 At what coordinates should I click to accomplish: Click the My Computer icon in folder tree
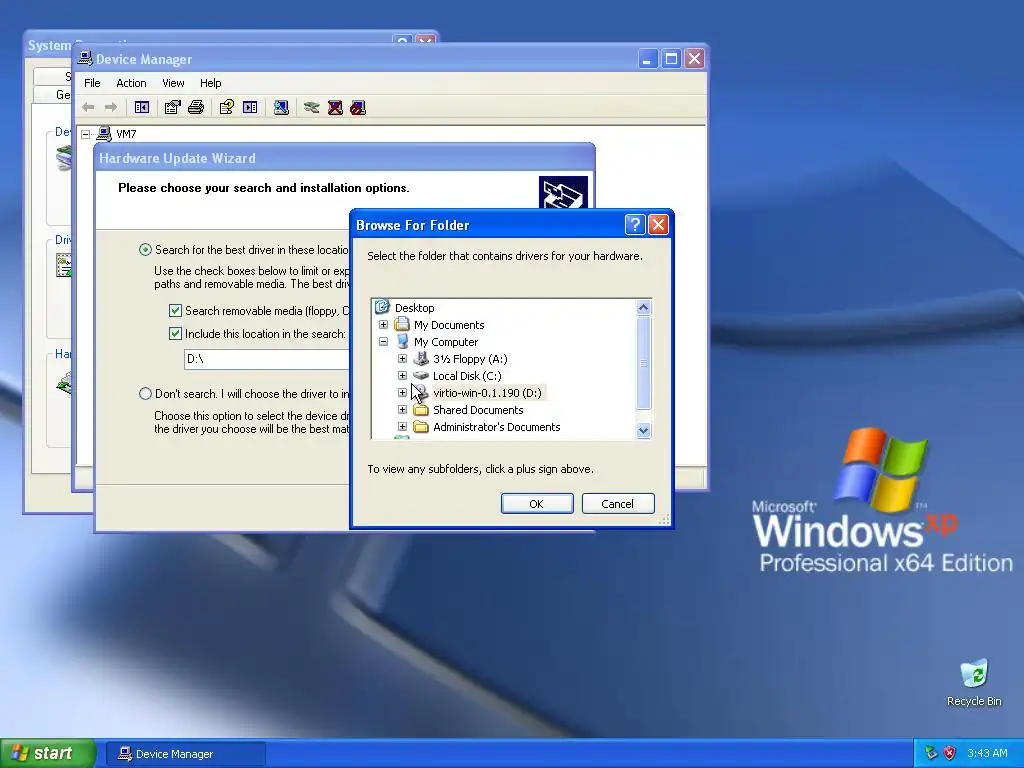(402, 342)
